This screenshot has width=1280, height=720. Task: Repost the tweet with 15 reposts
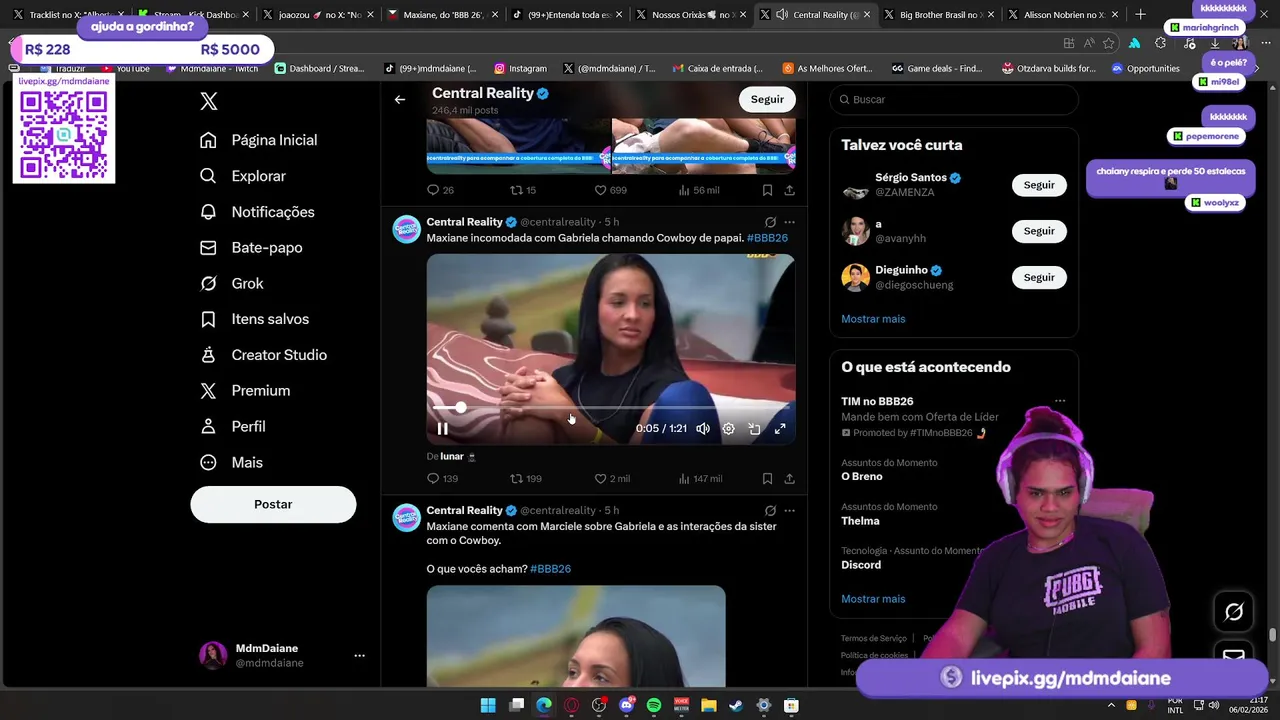coord(524,190)
